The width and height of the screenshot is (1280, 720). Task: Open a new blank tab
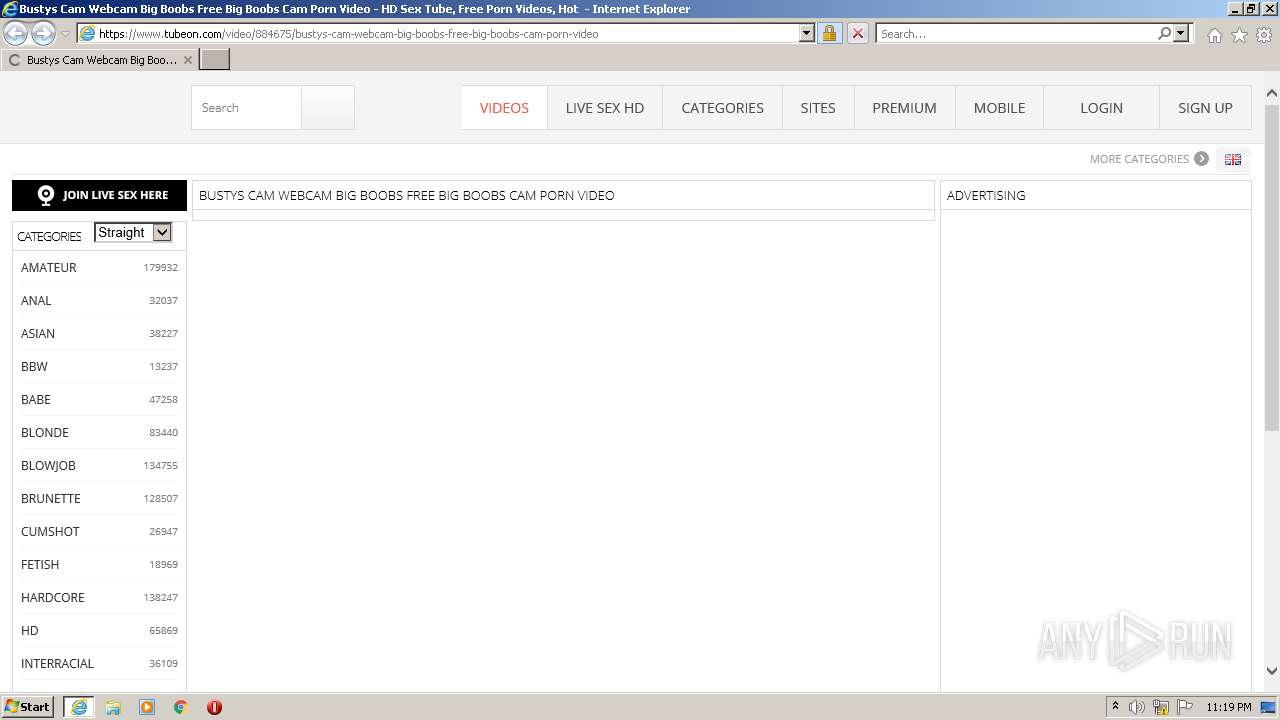[215, 59]
